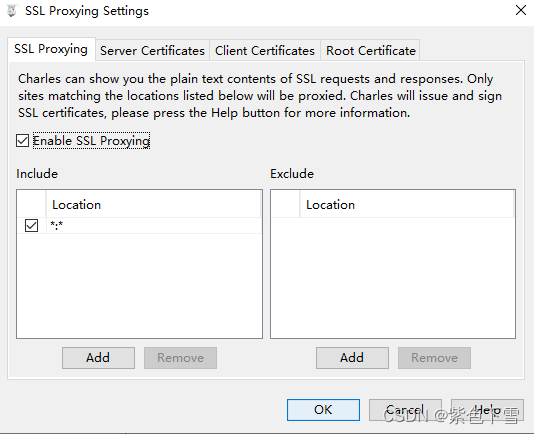Click the Remove button under Include
Image resolution: width=534 pixels, height=434 pixels.
tap(180, 358)
